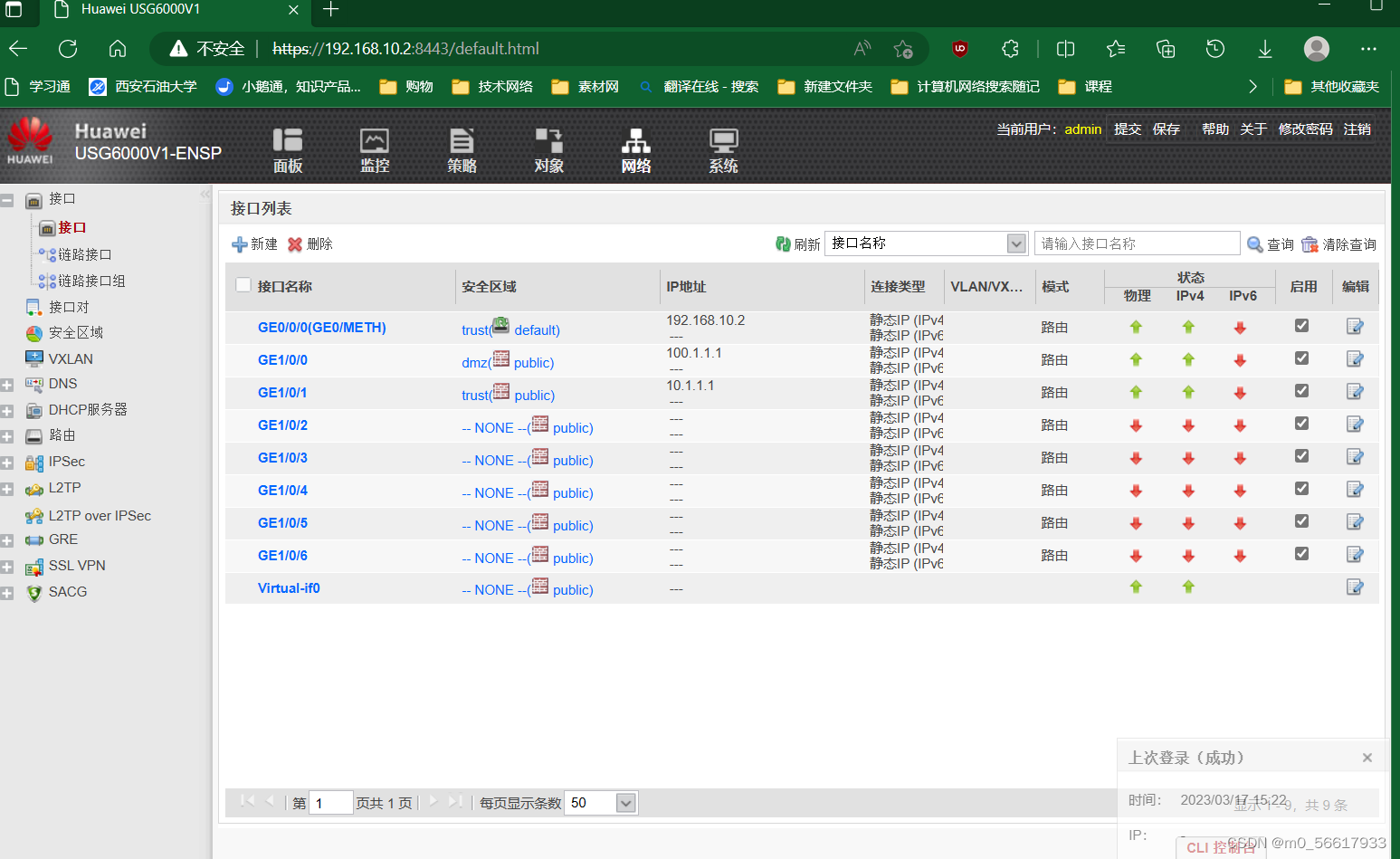Open L2TP over IPSec in sidebar
Screen dimensions: 1400x859
click(x=100, y=515)
